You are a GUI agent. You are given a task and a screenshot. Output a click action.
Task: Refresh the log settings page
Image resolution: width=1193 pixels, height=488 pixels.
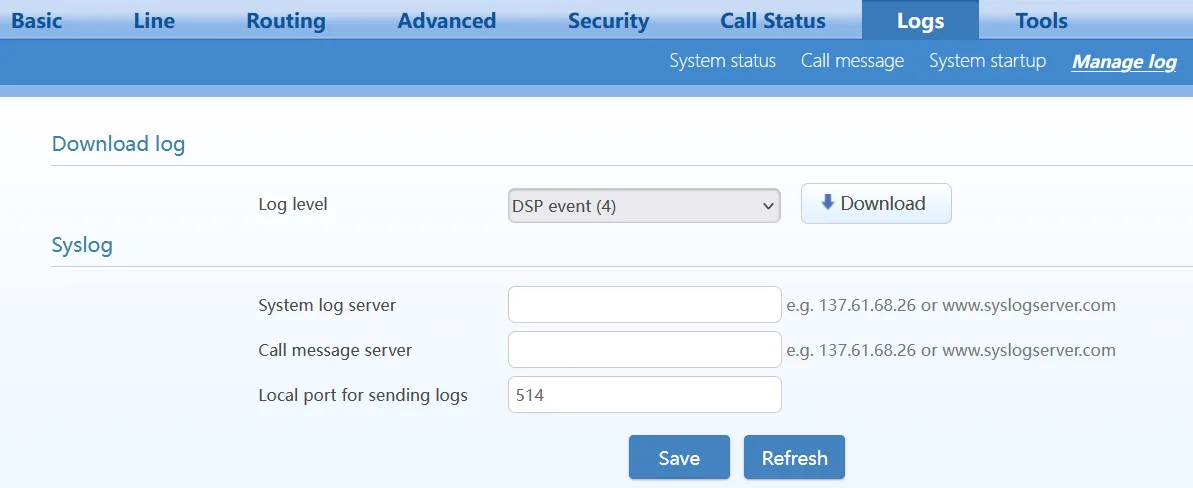[794, 458]
